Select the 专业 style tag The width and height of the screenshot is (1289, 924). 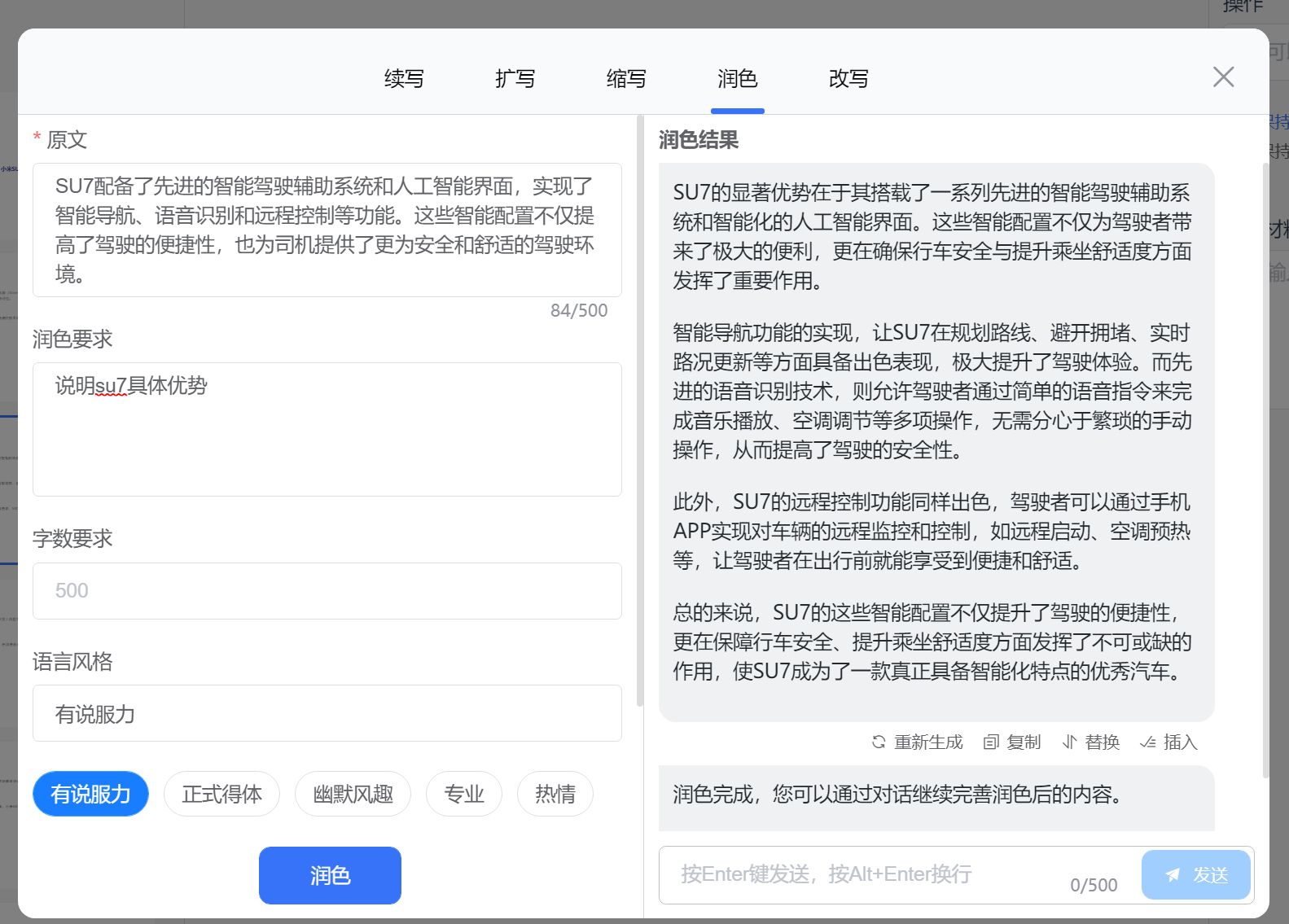tap(464, 794)
